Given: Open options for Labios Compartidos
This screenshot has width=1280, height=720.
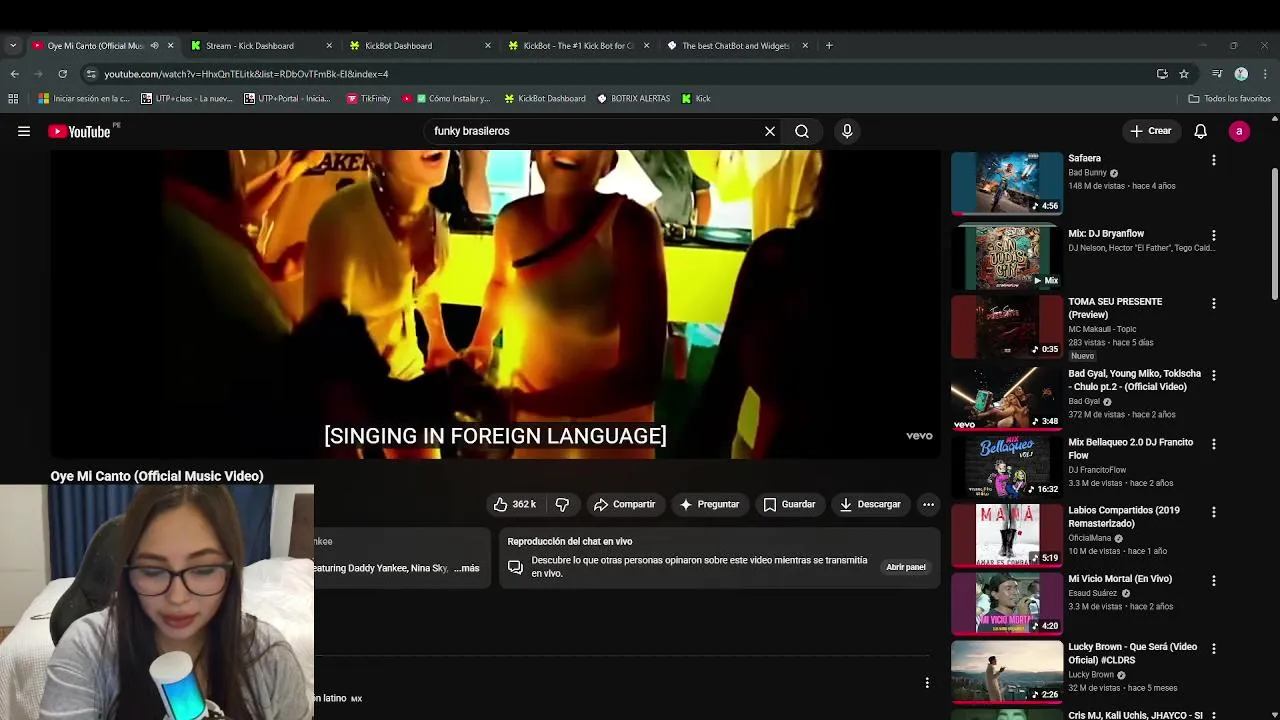Looking at the screenshot, I should (1214, 511).
